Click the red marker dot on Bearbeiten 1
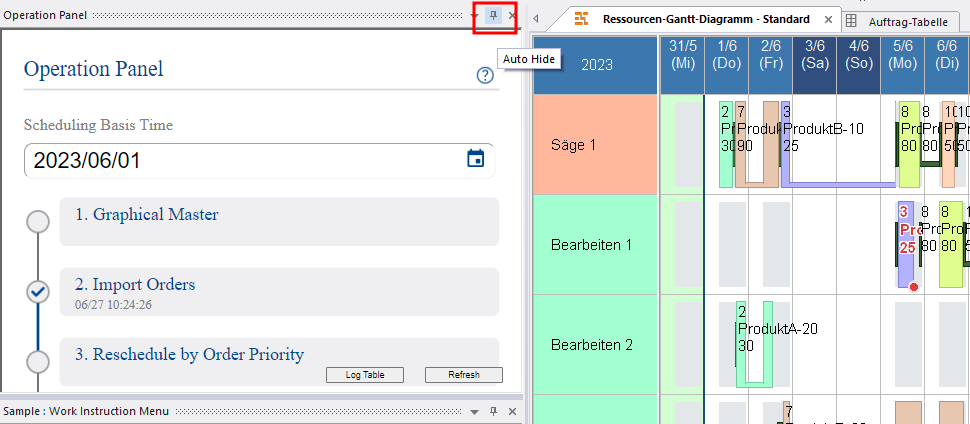 point(913,287)
